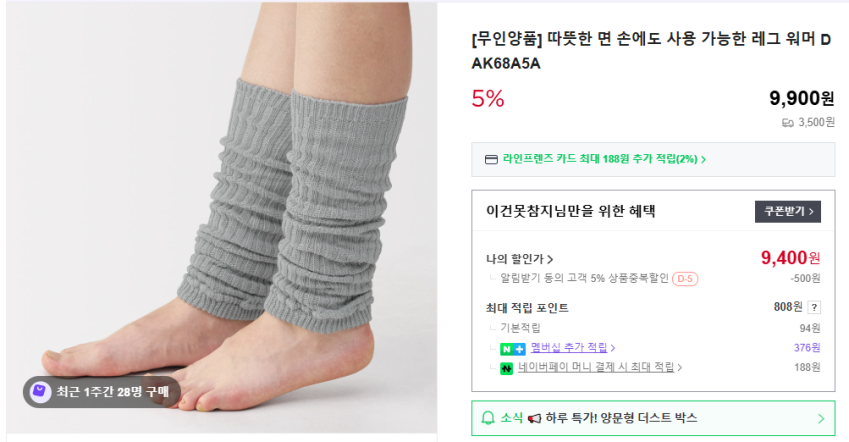Click the 하루 특가! 양문형 더스트 박스 text
The height and width of the screenshot is (442, 849).
pyautogui.click(x=621, y=418)
